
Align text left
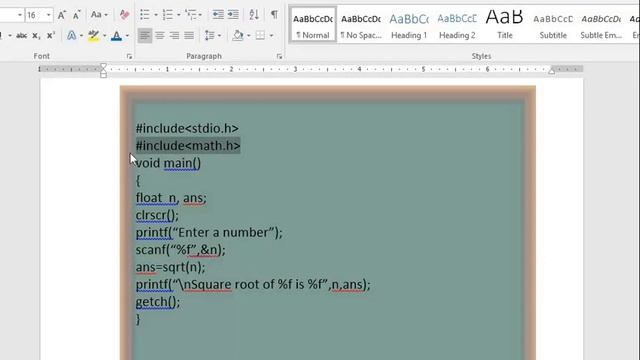click(144, 36)
